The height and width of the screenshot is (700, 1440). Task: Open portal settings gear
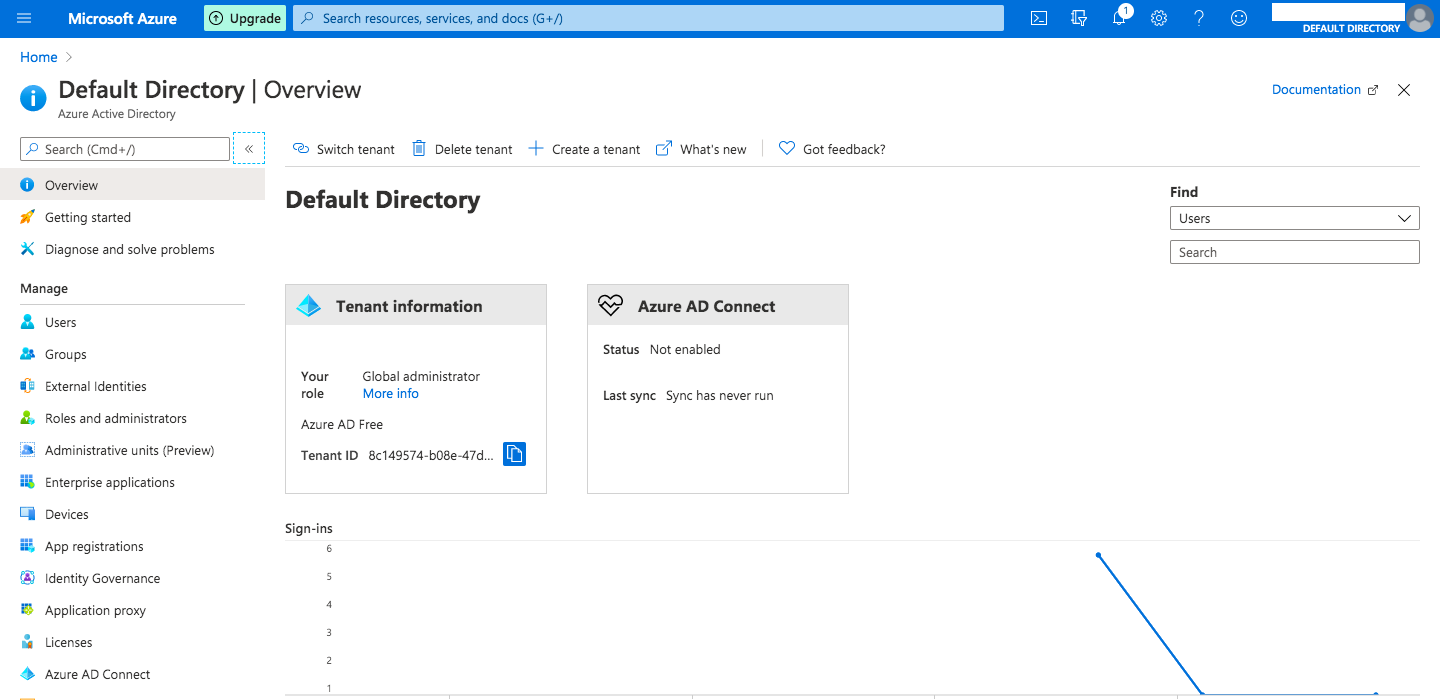1159,18
